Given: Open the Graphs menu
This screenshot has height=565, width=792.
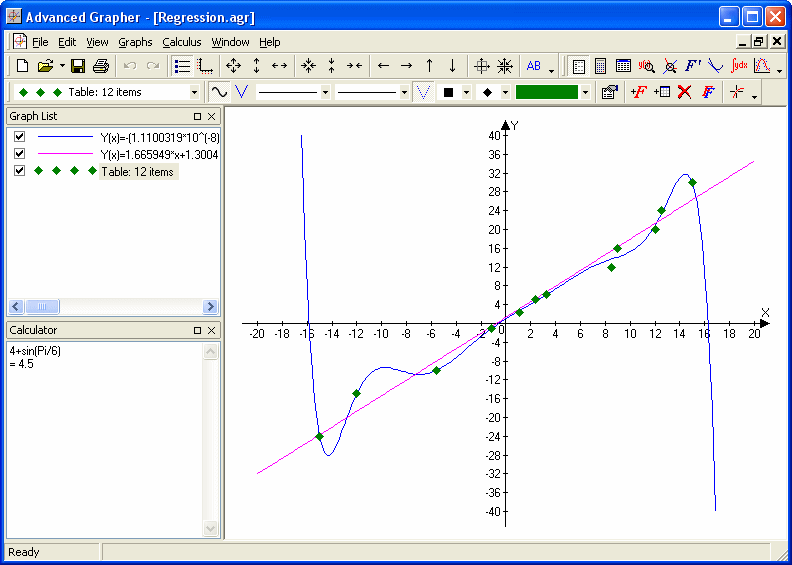Looking at the screenshot, I should pyautogui.click(x=135, y=42).
